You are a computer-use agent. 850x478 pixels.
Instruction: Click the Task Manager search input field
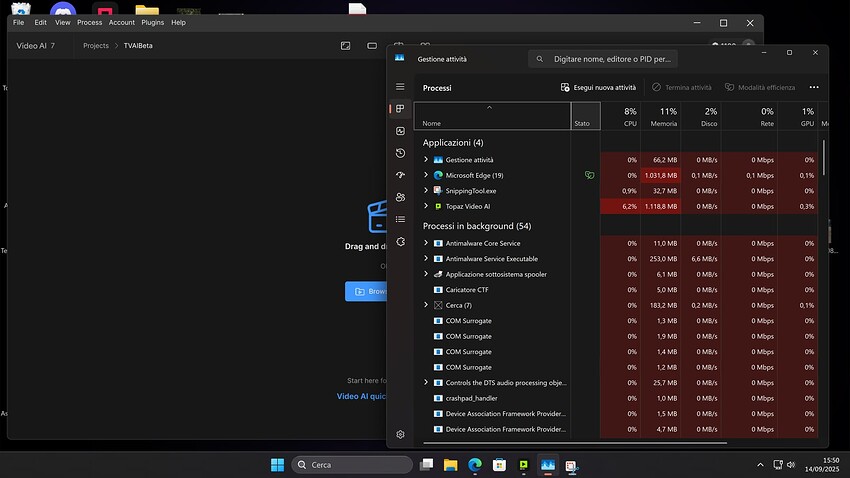[x=603, y=59]
